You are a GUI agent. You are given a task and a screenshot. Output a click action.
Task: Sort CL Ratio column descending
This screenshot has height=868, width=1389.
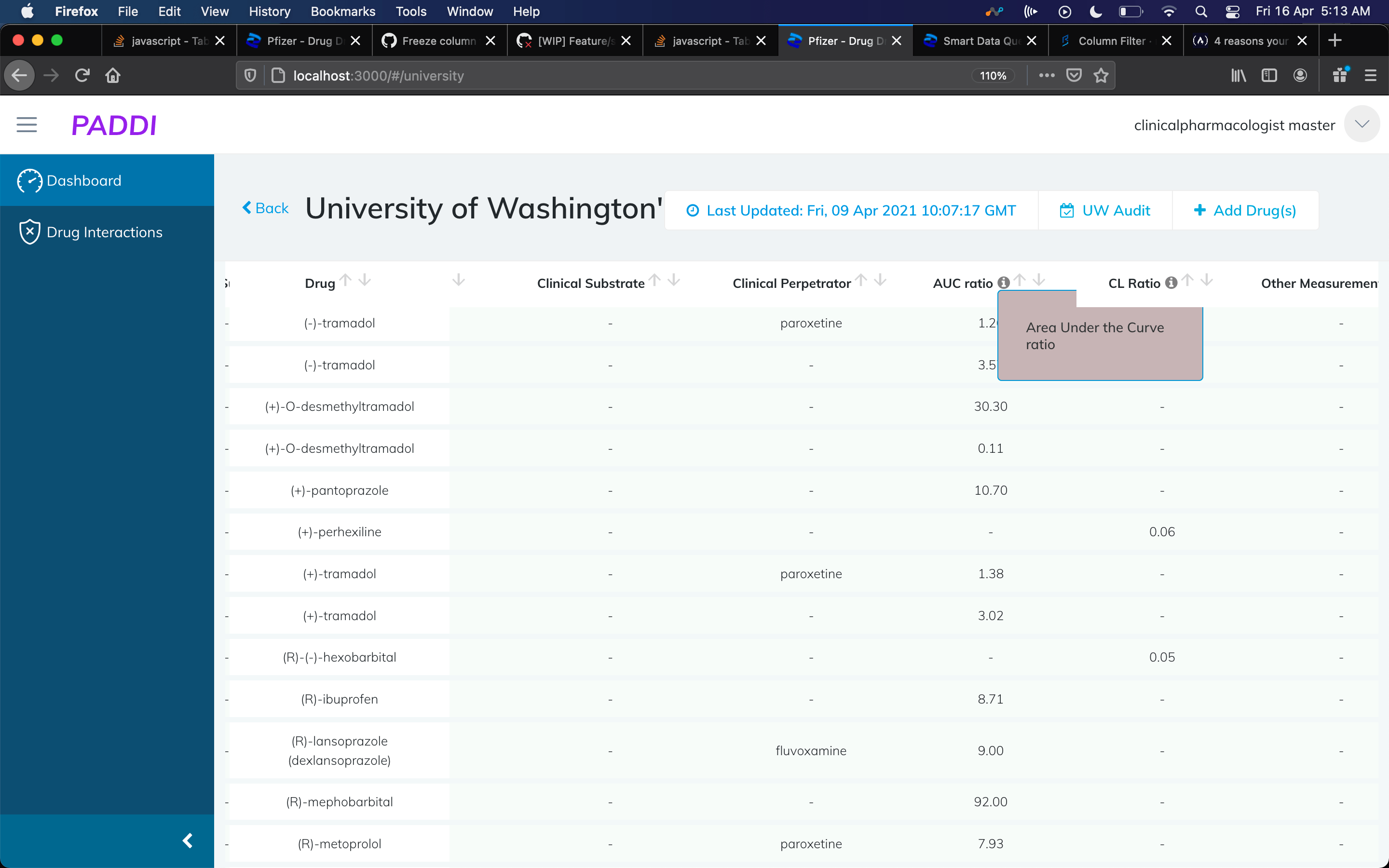click(1207, 280)
